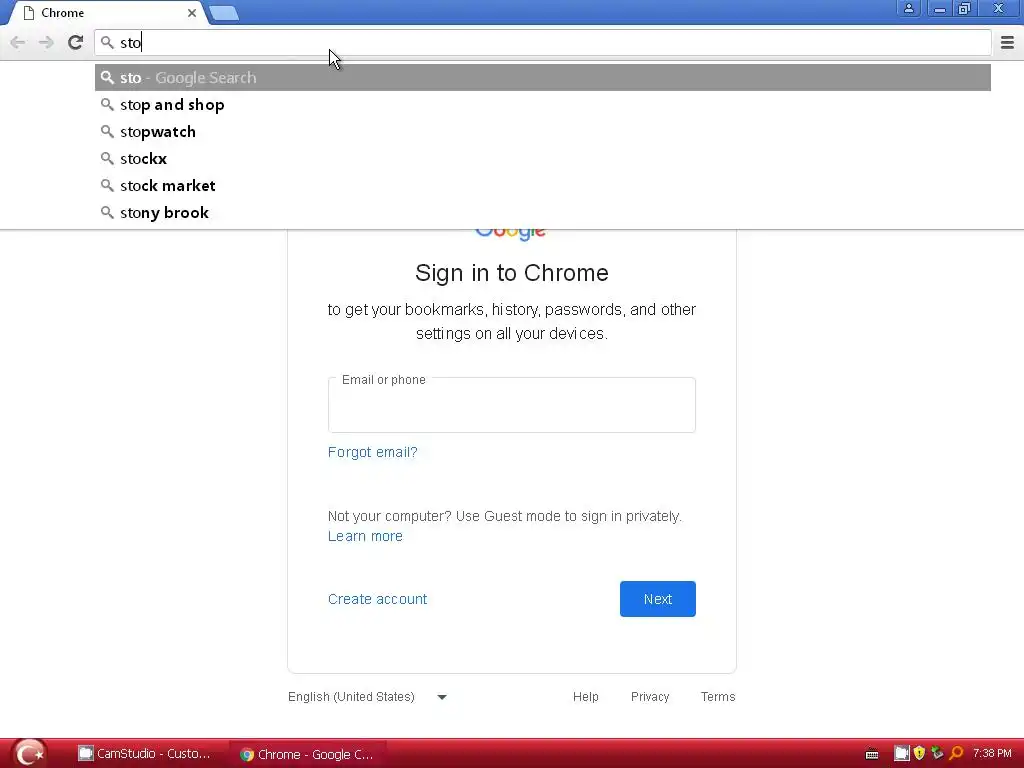Click the 'Create account' link

coord(377,599)
